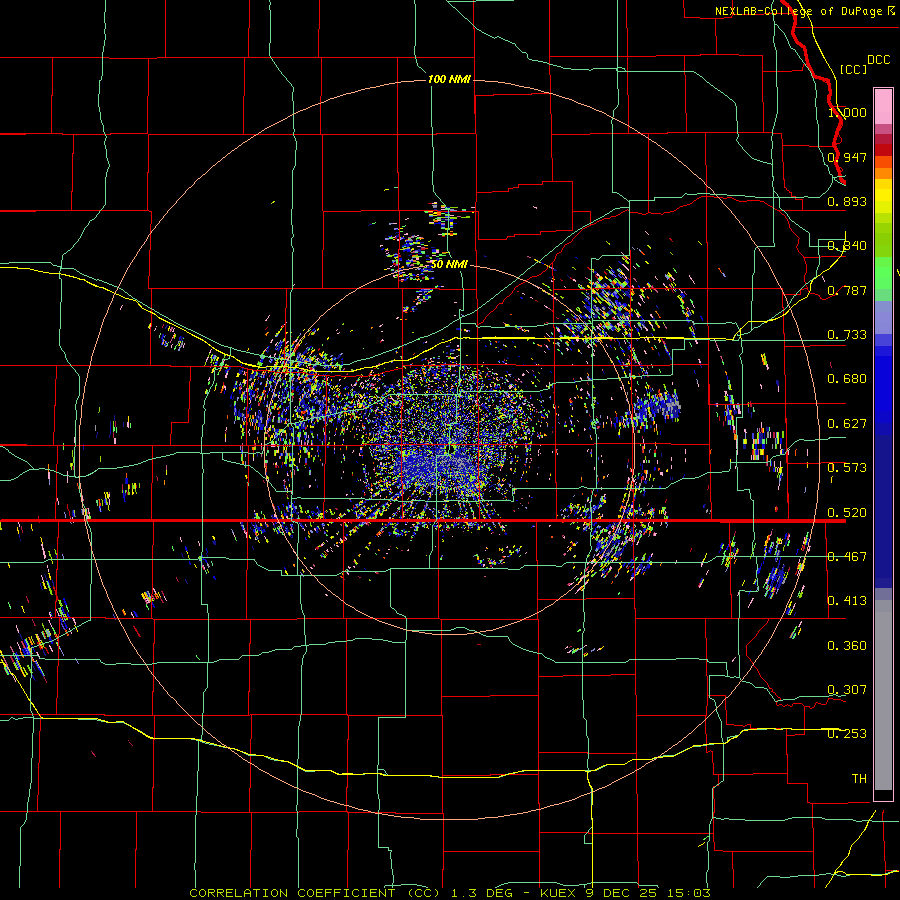Click the 0.573 scale value

pyautogui.click(x=847, y=468)
